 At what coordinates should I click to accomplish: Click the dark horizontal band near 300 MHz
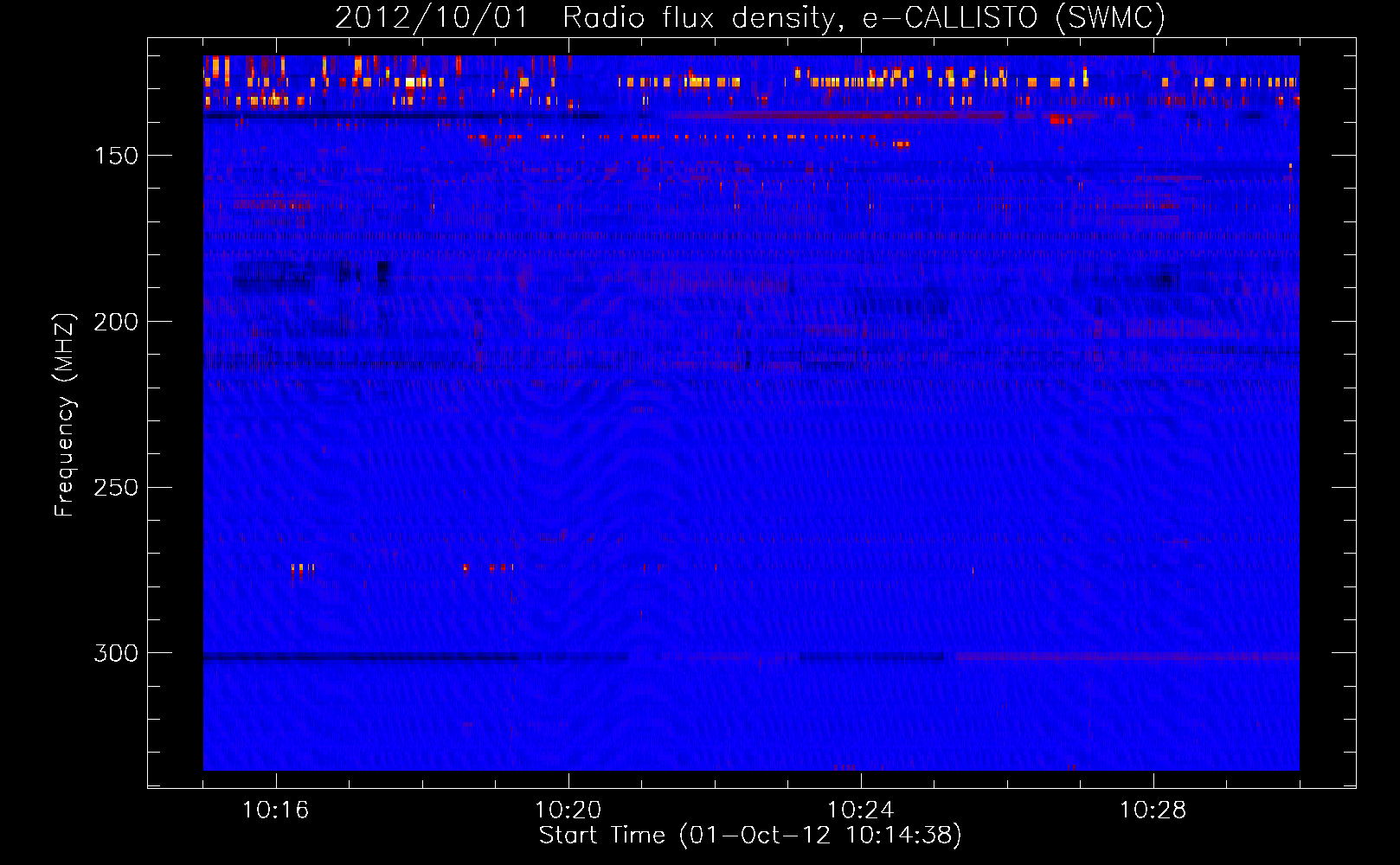coord(415,657)
